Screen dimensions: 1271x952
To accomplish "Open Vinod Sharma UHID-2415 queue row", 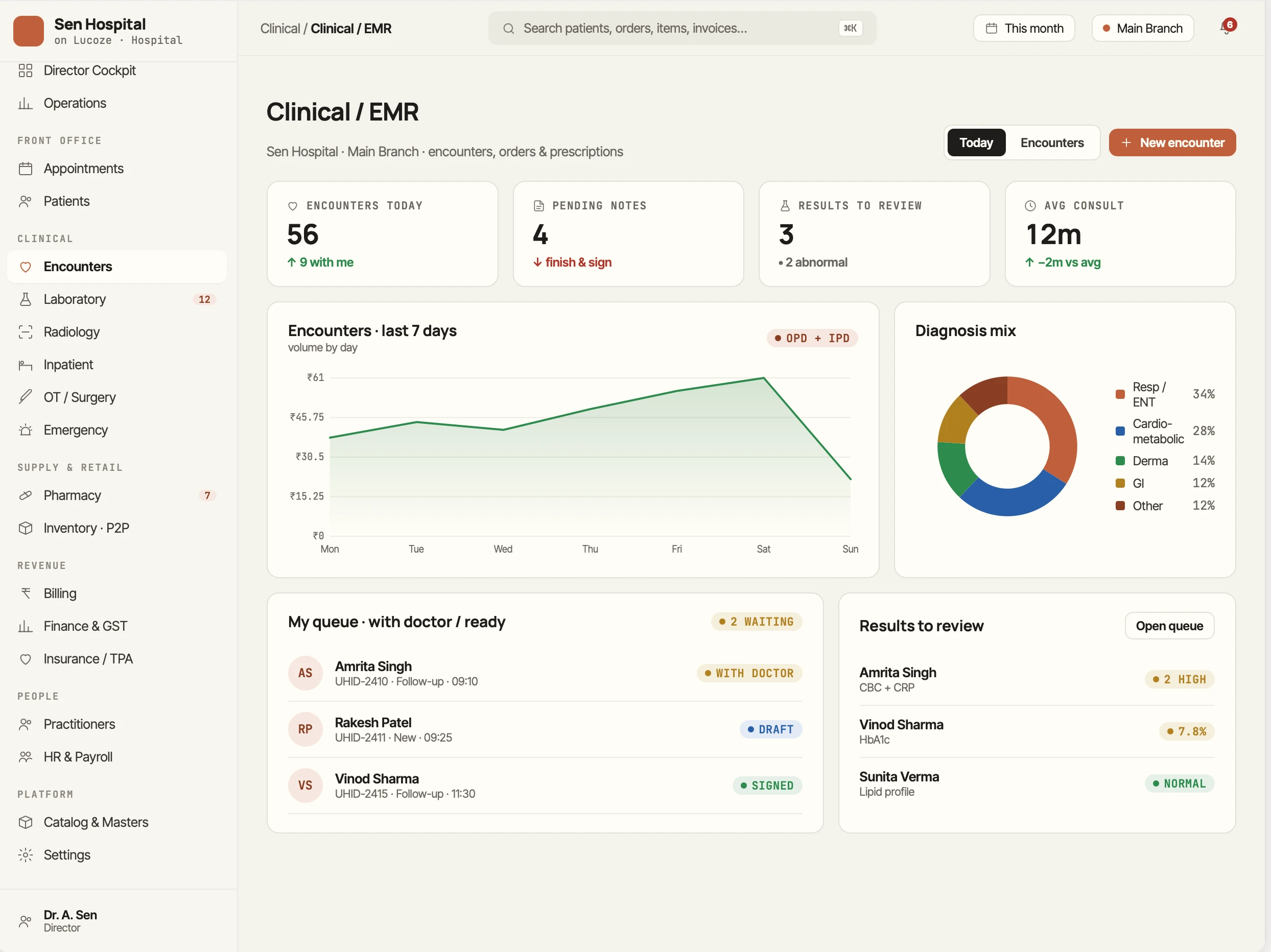I will (545, 786).
